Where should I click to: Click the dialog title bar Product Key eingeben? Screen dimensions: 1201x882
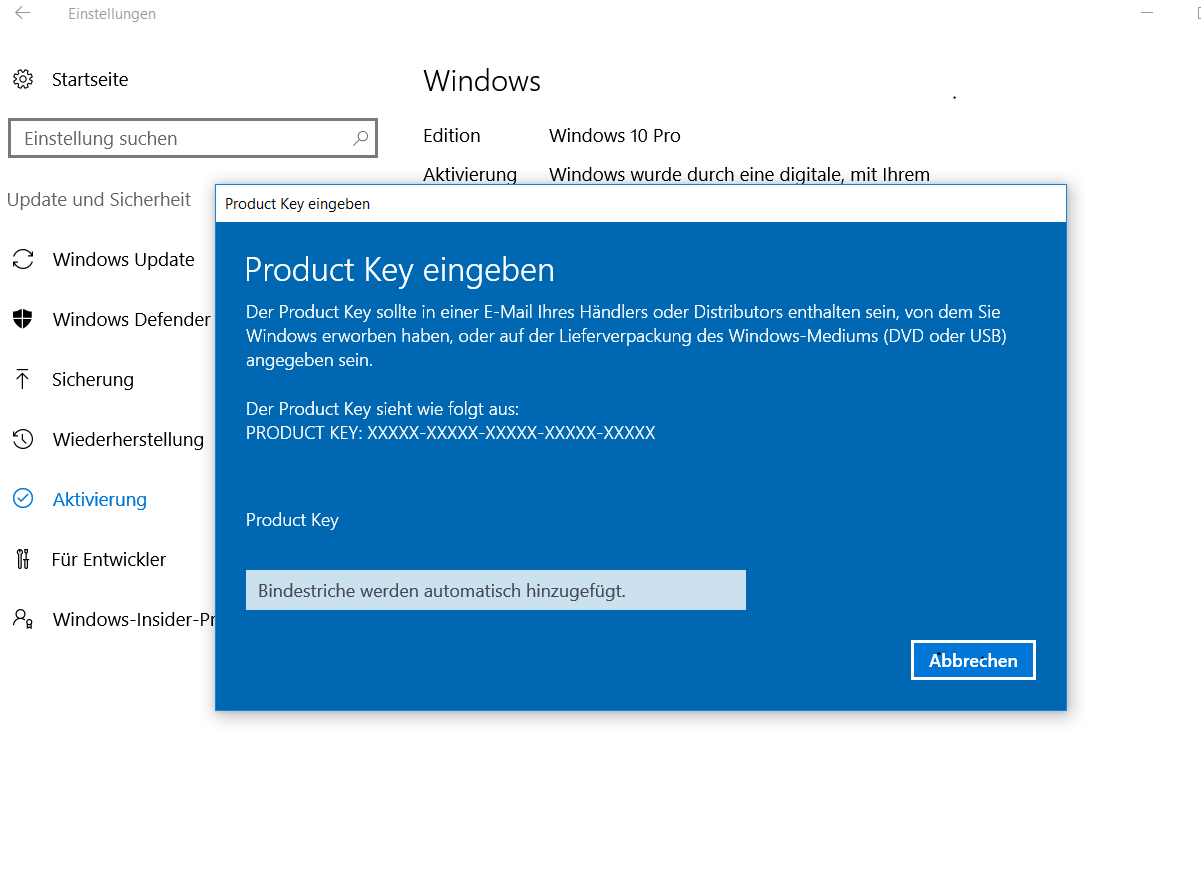click(x=641, y=203)
